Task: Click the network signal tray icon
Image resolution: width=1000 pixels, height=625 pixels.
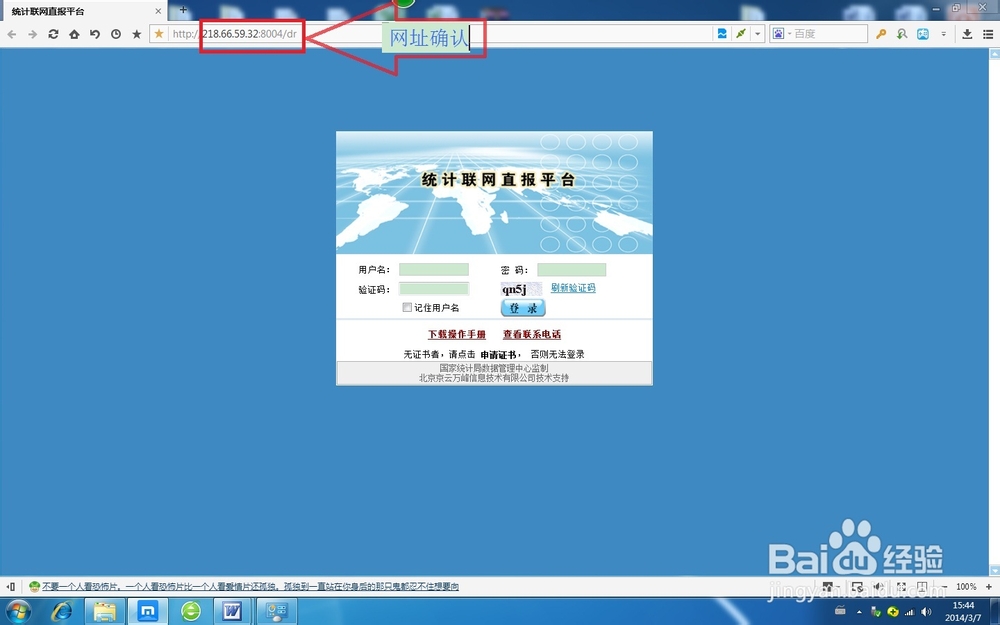Action: 910,612
